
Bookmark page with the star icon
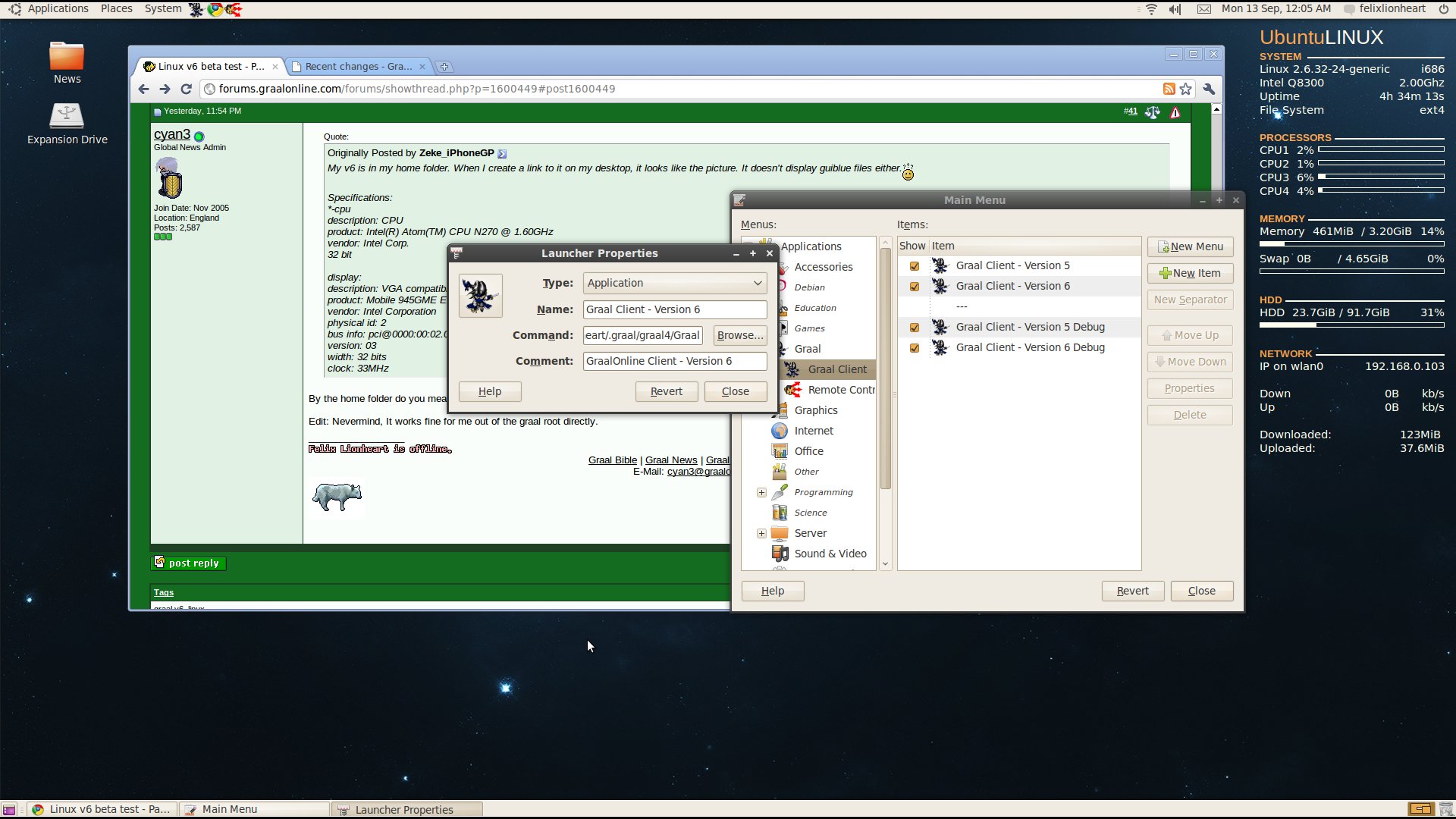pyautogui.click(x=1186, y=89)
